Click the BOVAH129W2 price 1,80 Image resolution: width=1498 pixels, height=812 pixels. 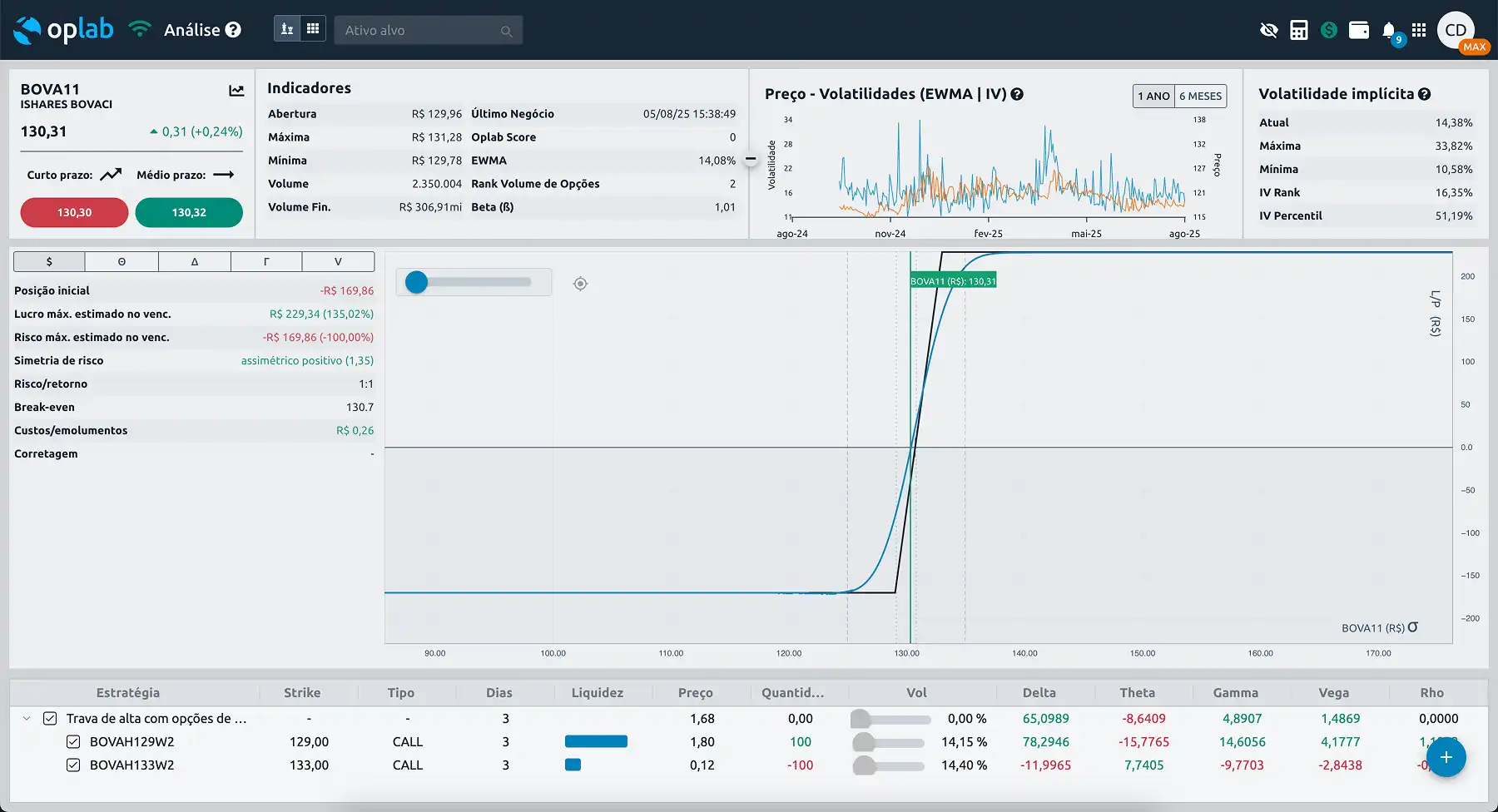[x=702, y=741]
